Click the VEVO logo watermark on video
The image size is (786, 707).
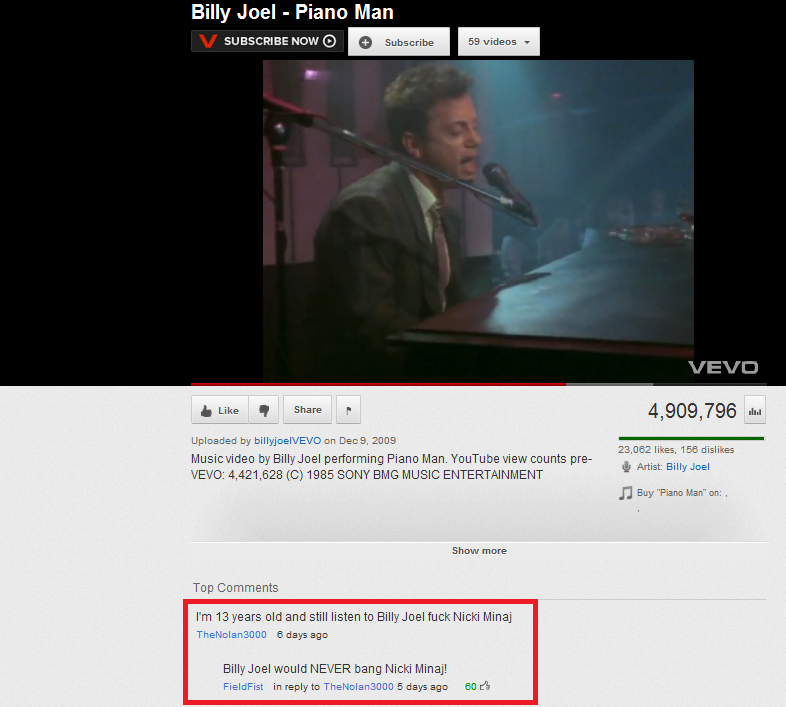click(723, 368)
